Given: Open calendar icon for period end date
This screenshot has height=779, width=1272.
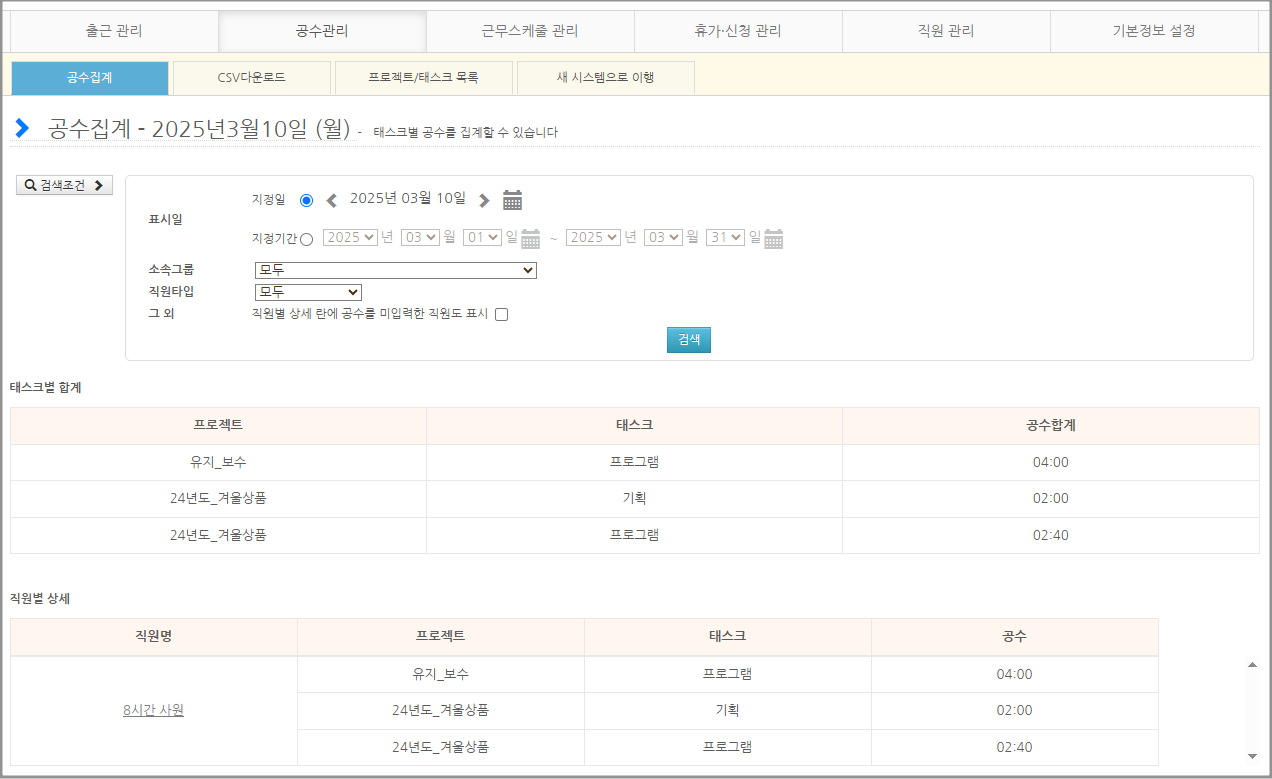Looking at the screenshot, I should click(773, 238).
